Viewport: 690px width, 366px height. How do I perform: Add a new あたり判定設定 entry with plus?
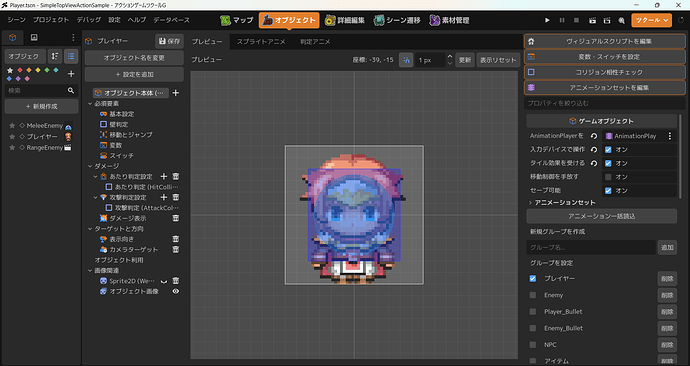tap(164, 176)
